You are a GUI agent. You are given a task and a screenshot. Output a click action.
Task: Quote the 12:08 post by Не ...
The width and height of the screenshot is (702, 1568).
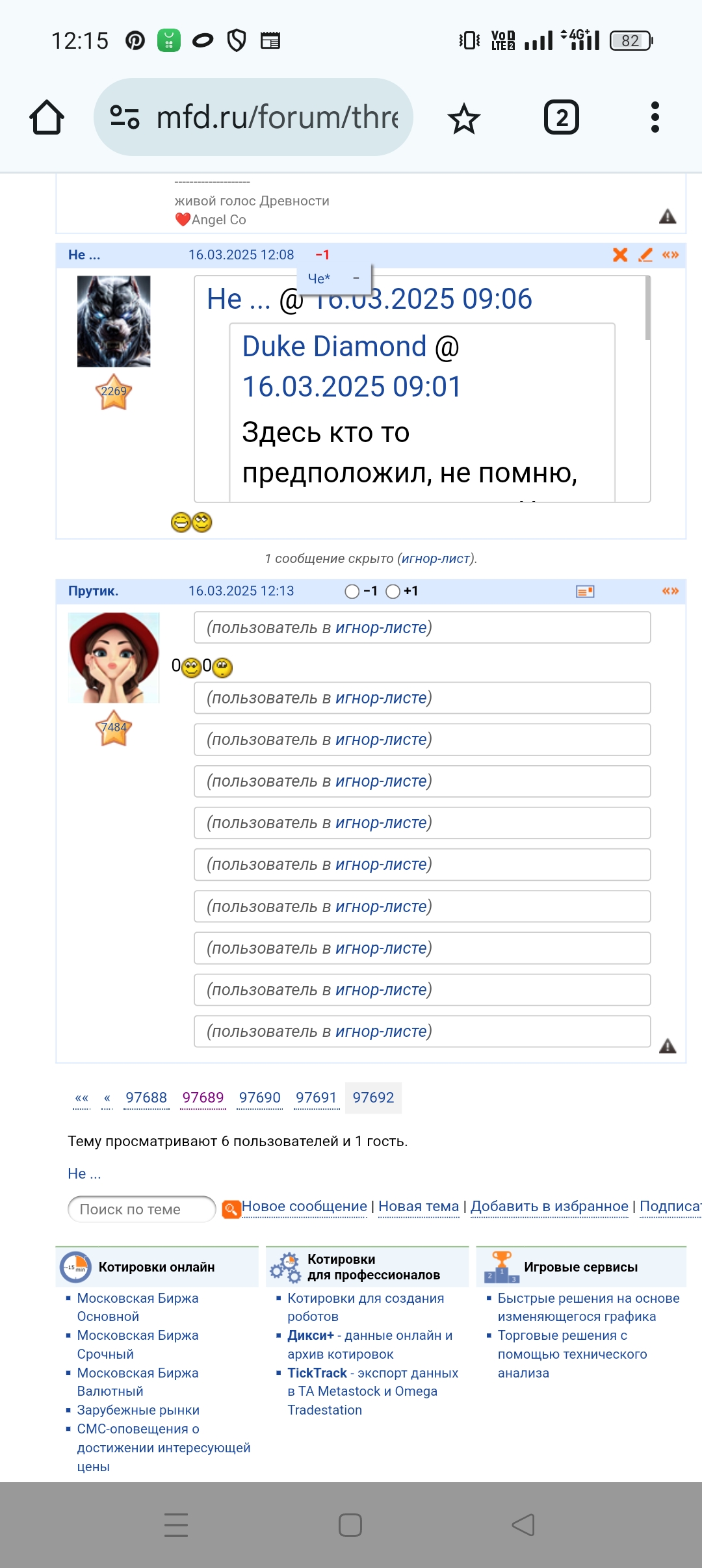click(670, 255)
